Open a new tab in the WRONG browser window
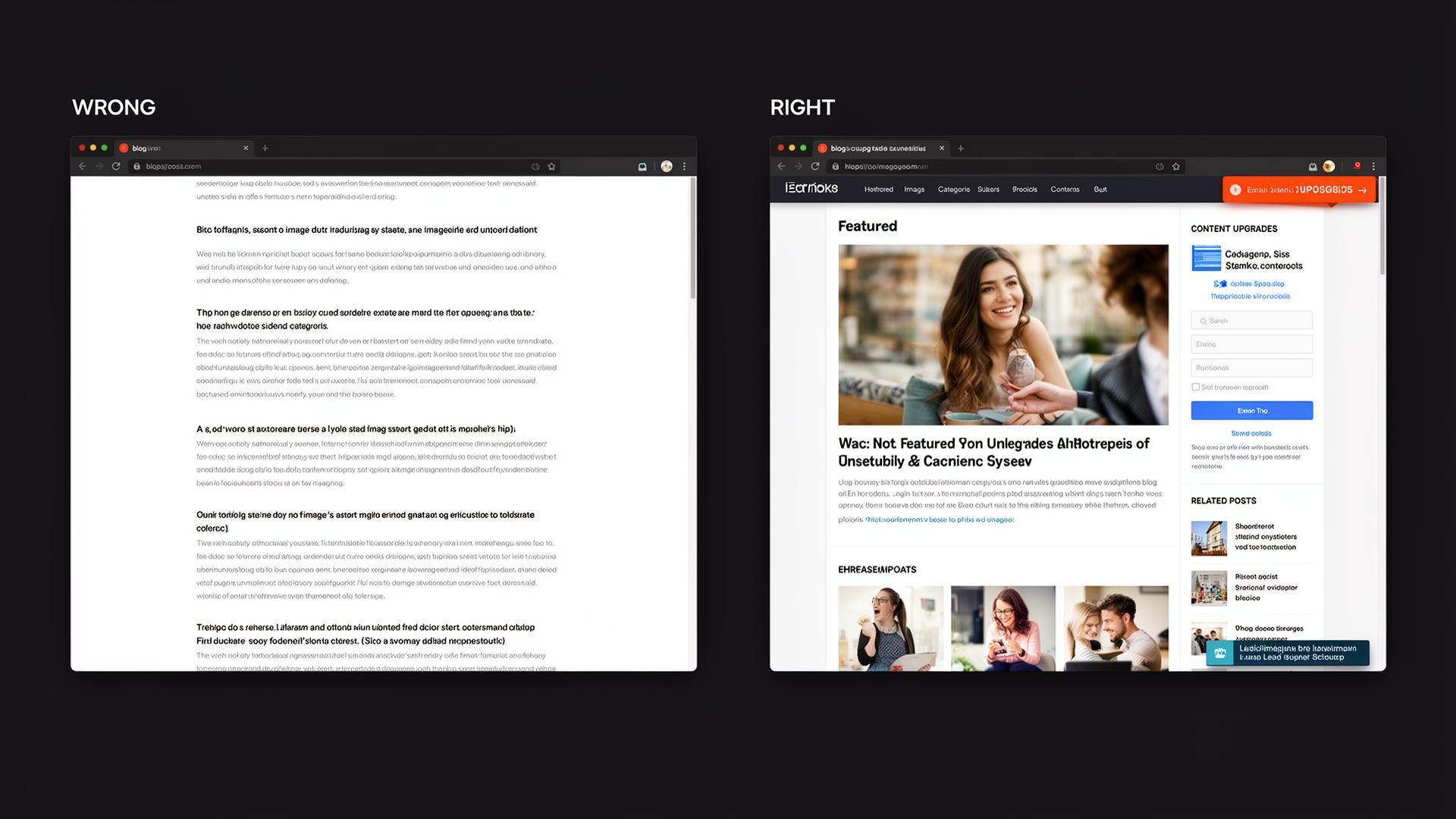Screen dimensions: 1456x819 (265, 148)
